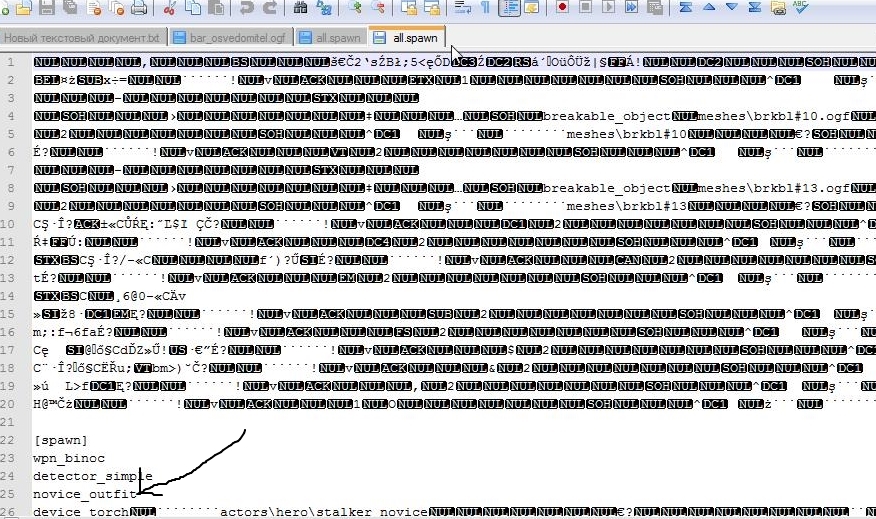Click the blue up triangle toolbar button

click(x=709, y=8)
